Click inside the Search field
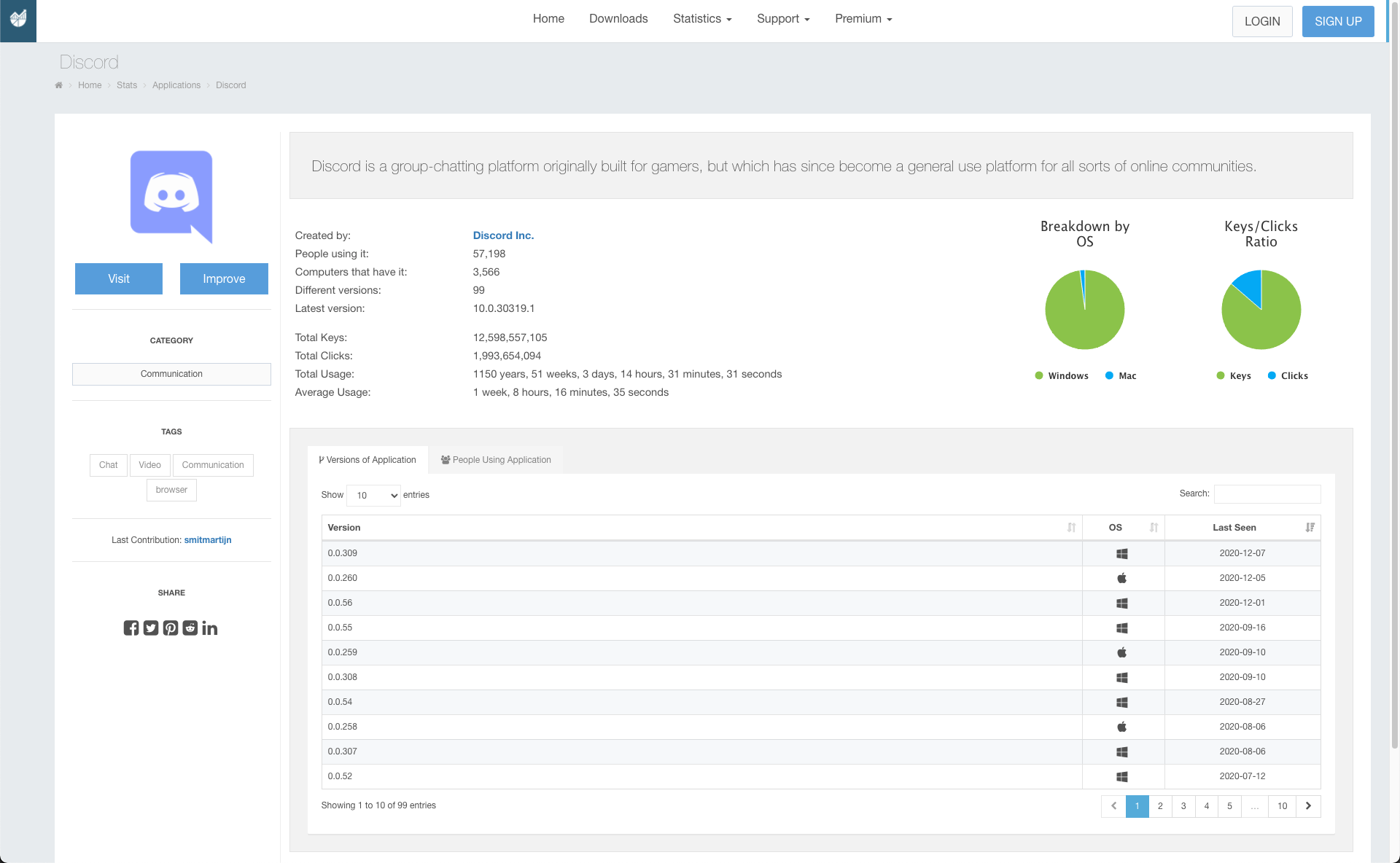Image resolution: width=1400 pixels, height=863 pixels. tap(1267, 494)
